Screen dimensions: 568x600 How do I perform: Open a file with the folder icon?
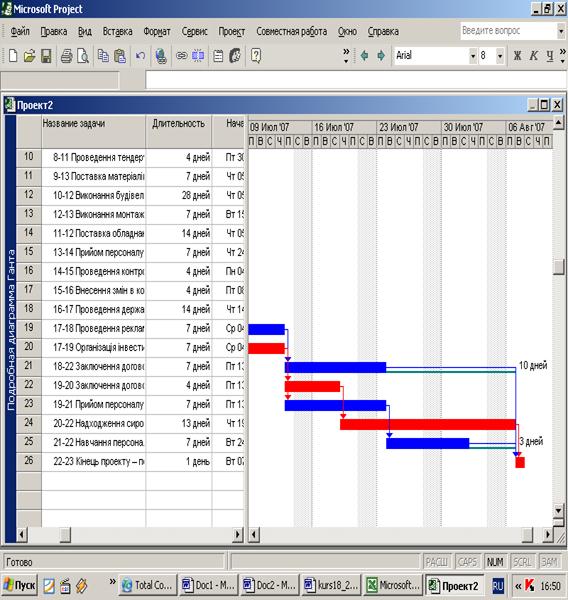[29, 56]
